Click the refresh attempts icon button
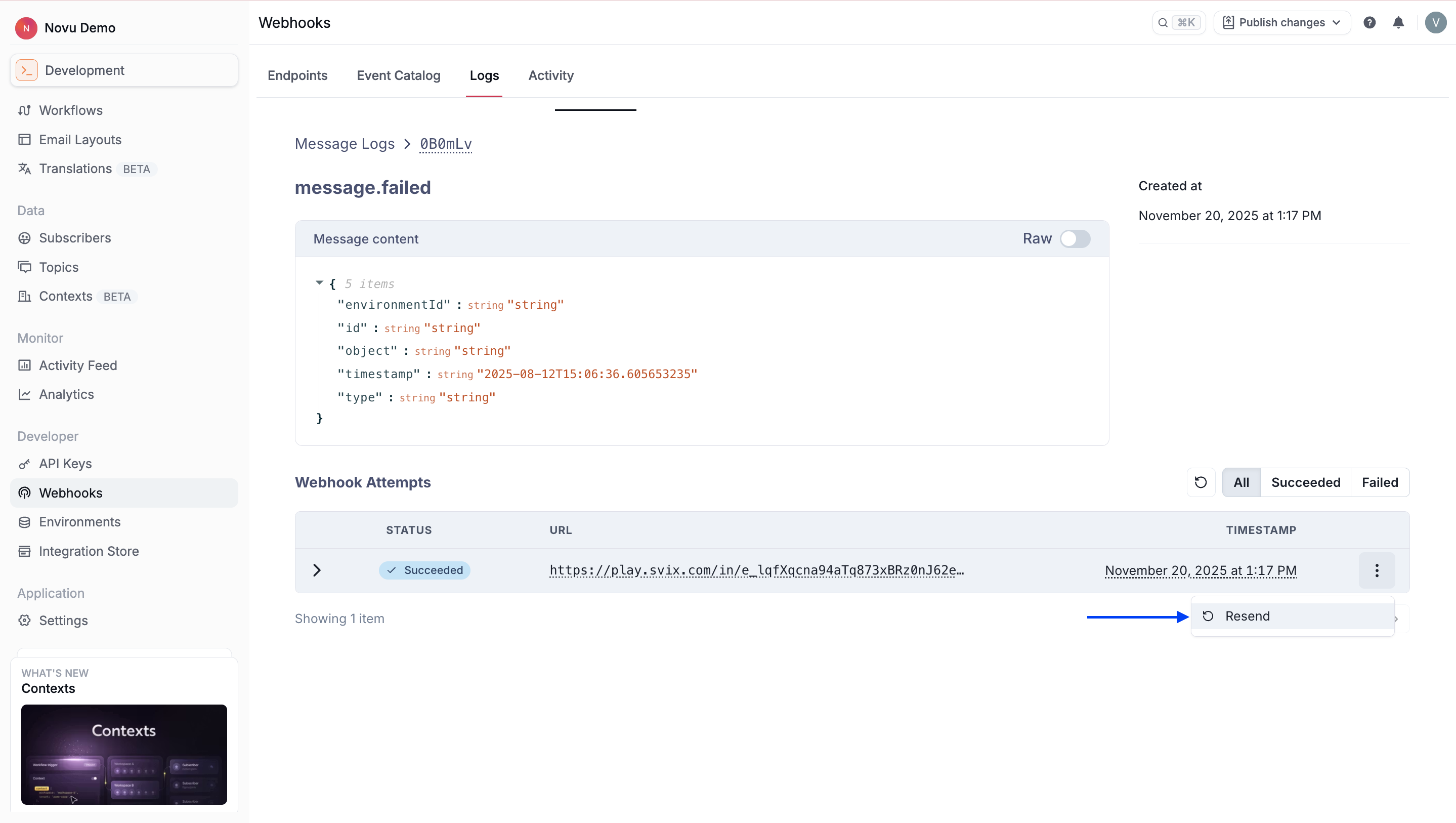Screen dimensions: 1456x823 (x=1201, y=482)
